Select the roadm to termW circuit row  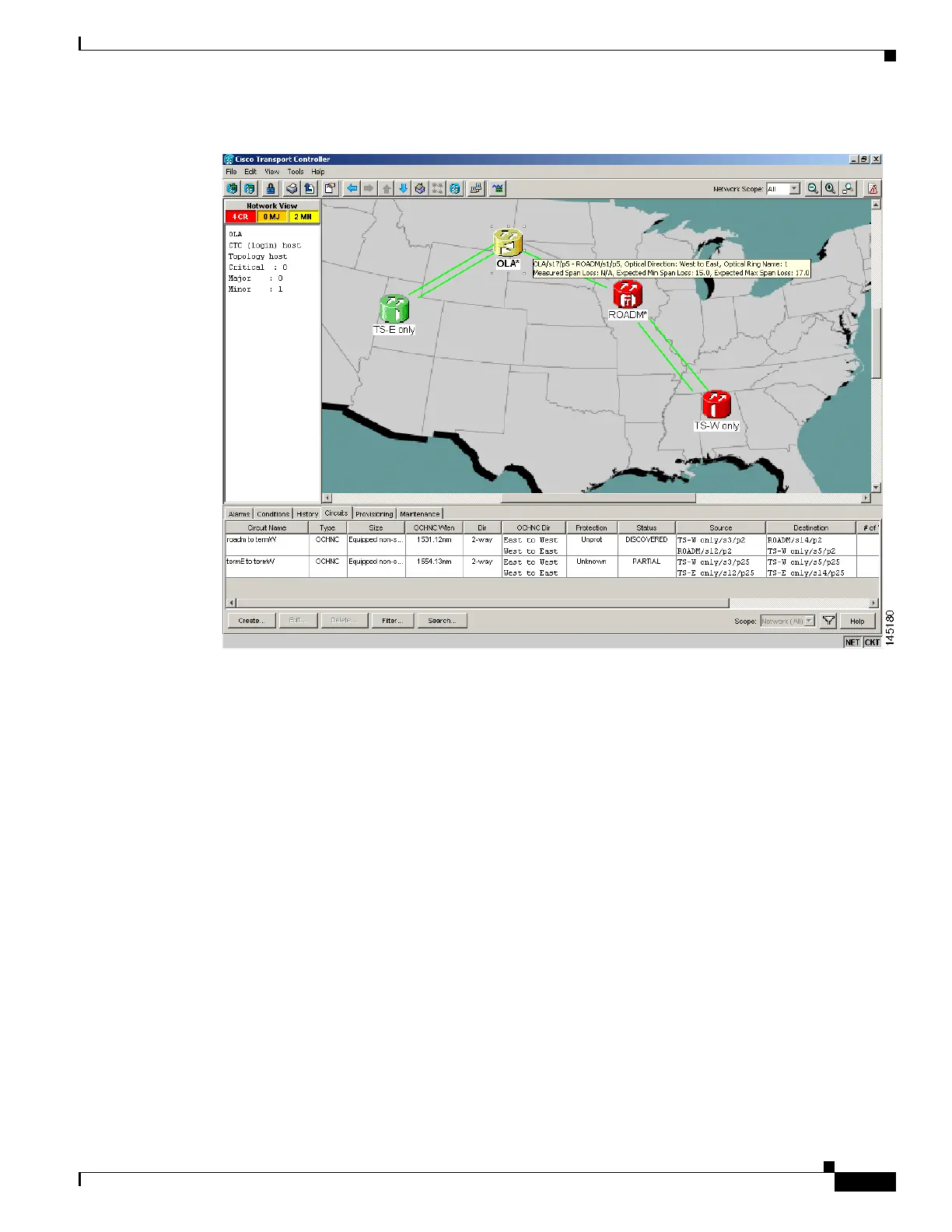tap(552, 544)
